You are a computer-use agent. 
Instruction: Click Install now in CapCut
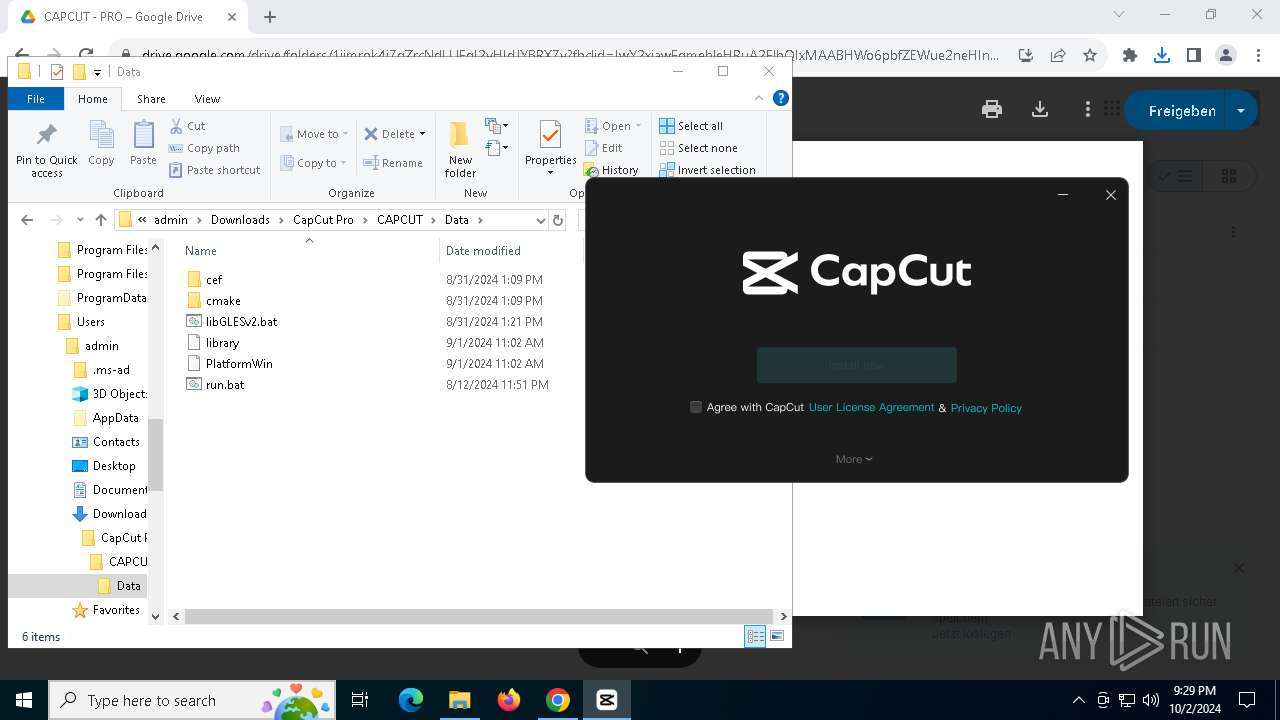pos(857,365)
